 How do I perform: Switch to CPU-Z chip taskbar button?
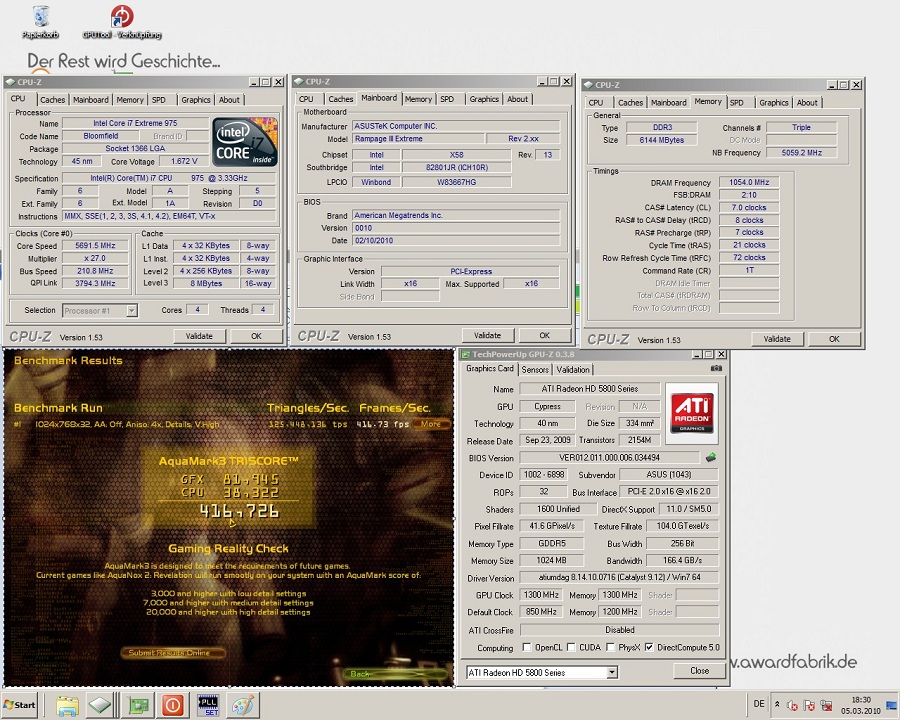(100, 705)
